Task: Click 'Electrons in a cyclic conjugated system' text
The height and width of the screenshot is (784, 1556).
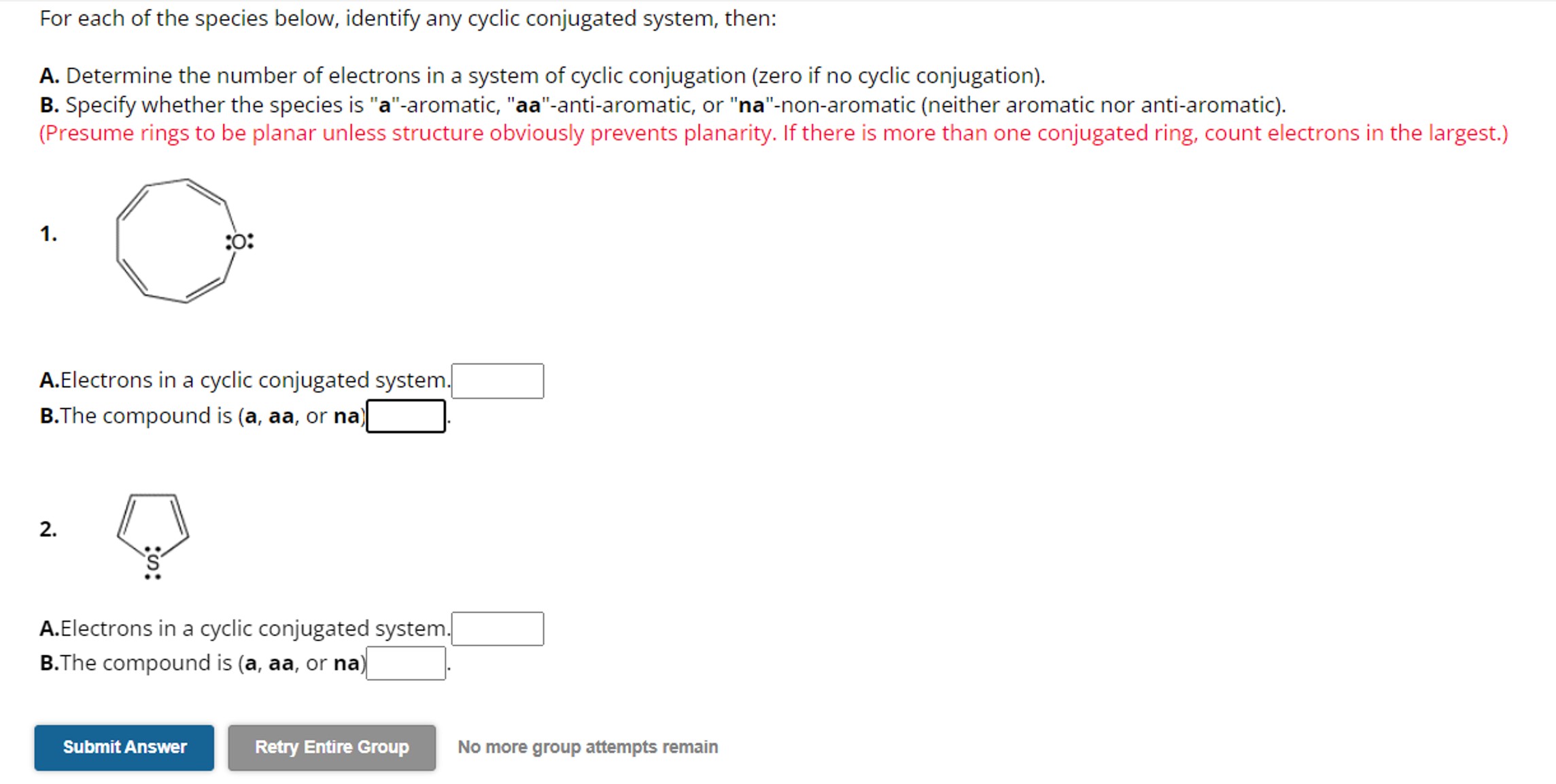Action: click(x=245, y=380)
